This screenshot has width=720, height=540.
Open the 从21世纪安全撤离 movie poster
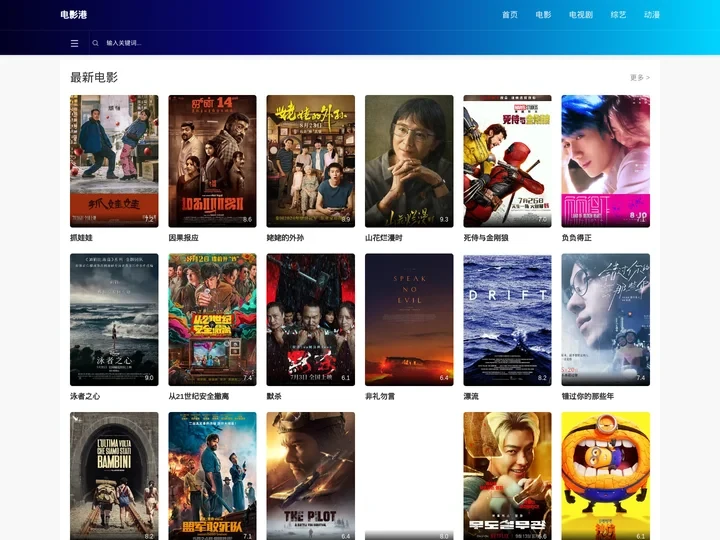click(212, 320)
